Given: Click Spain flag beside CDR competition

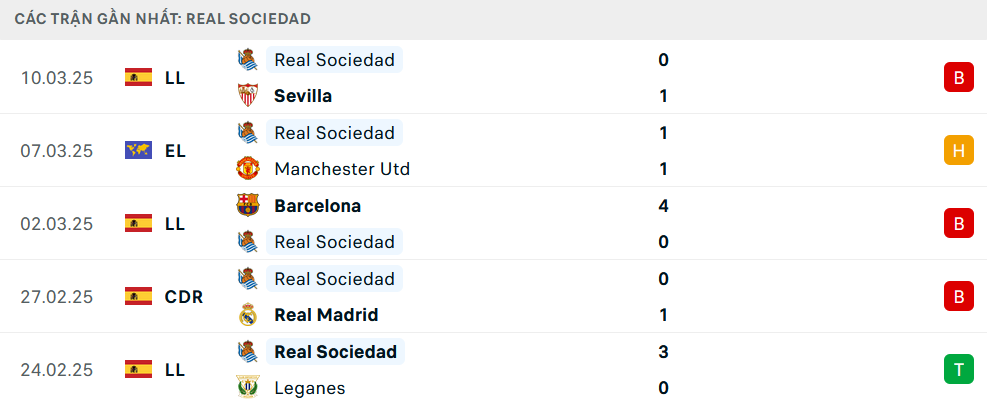Looking at the screenshot, I should [x=138, y=297].
